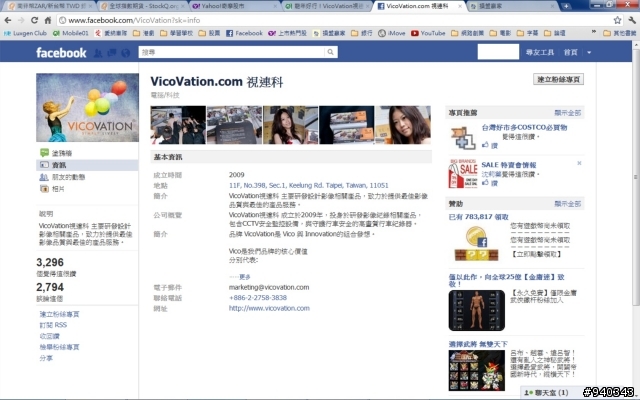Expand the 更多 link in the info section
This screenshot has height=400, width=640.
click(x=245, y=277)
